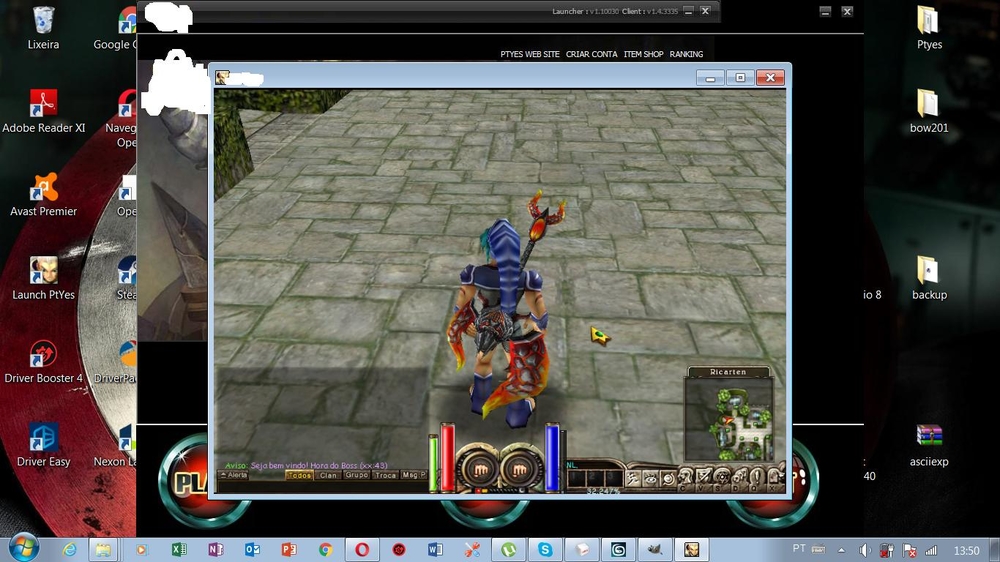Open ITEM SHOP link in launcher
The image size is (1000, 562).
pyautogui.click(x=643, y=54)
